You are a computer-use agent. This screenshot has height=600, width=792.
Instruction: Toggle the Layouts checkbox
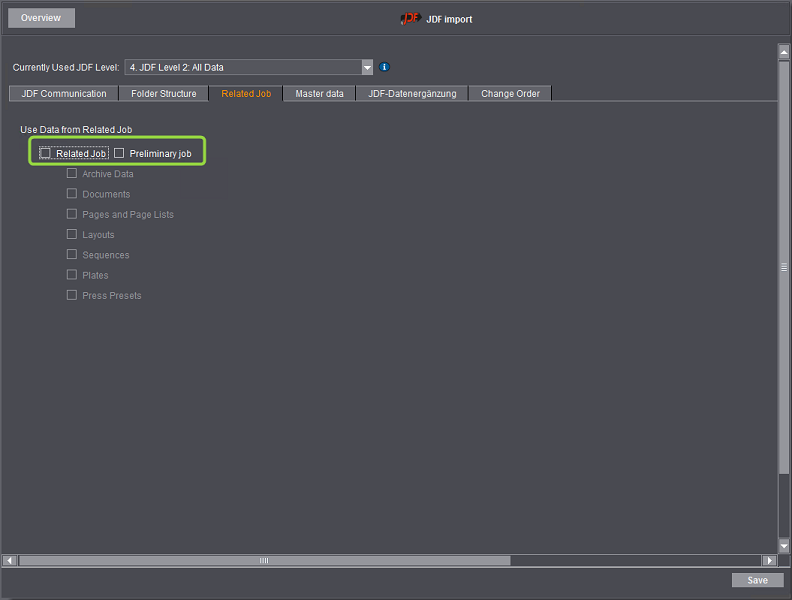[72, 234]
